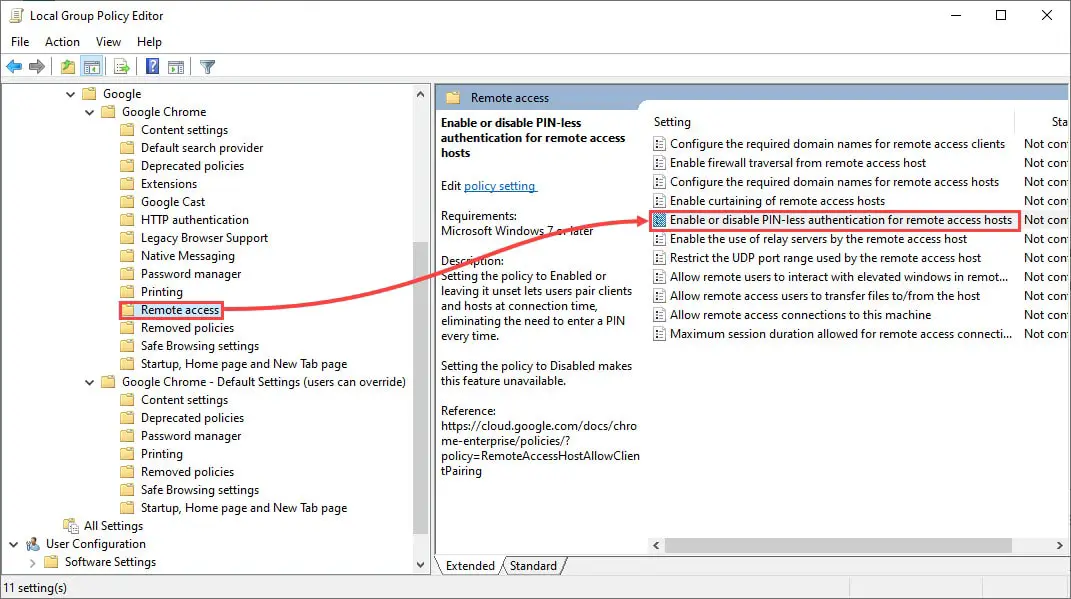Select Password manager under Google Chrome

coord(191,273)
